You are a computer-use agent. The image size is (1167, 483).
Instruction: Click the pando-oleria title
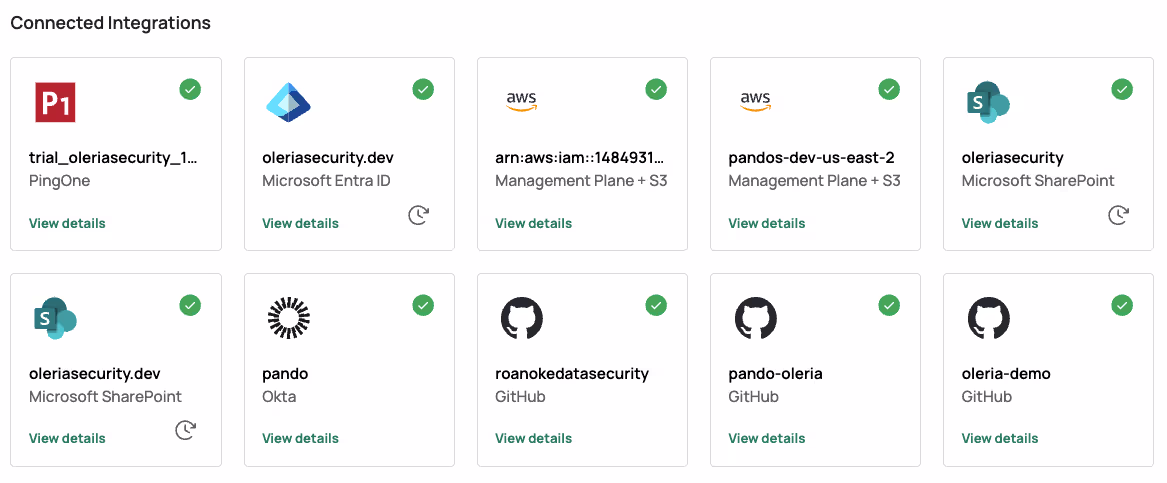click(x=776, y=374)
